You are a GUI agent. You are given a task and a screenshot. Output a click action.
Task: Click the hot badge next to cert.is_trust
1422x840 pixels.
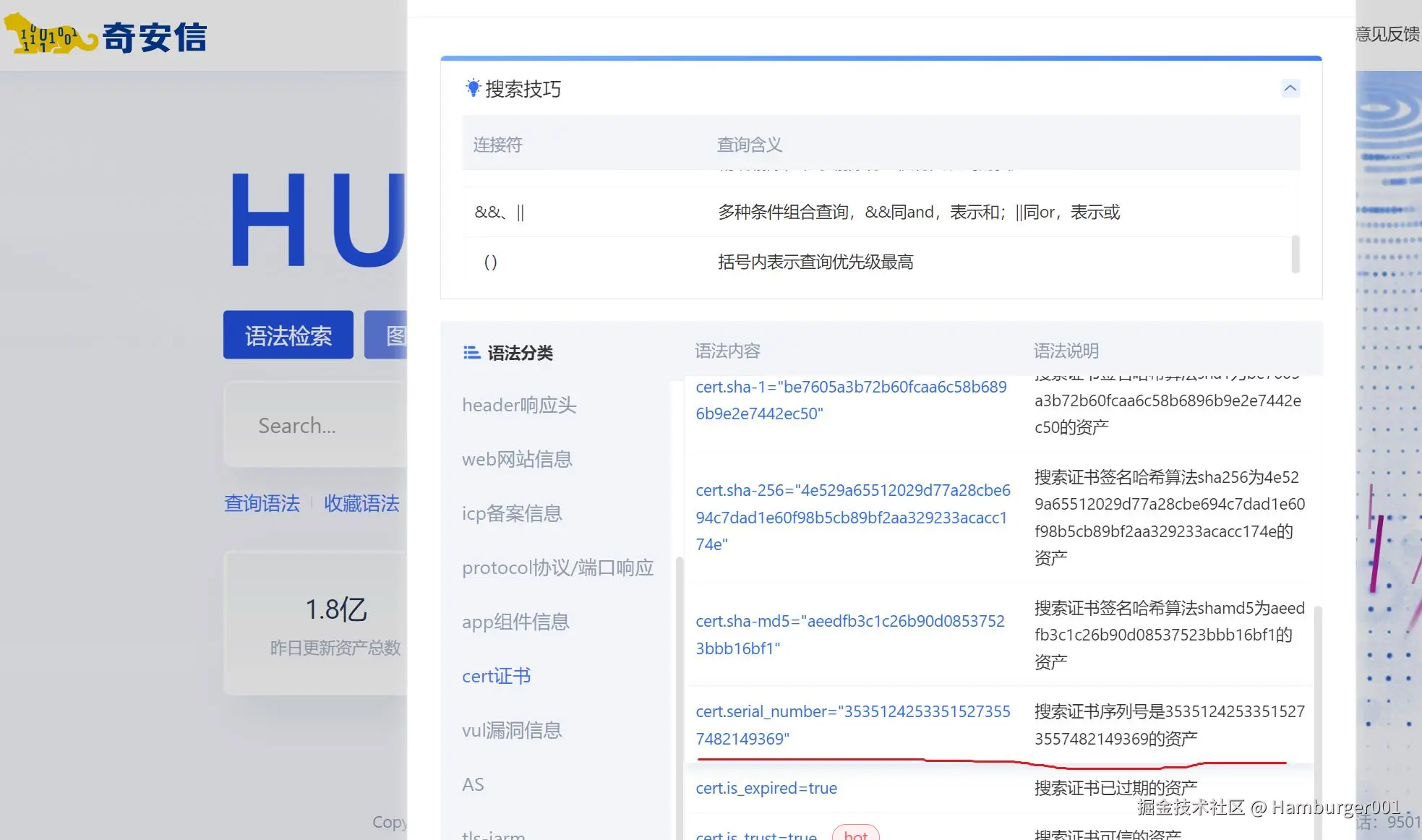(856, 833)
